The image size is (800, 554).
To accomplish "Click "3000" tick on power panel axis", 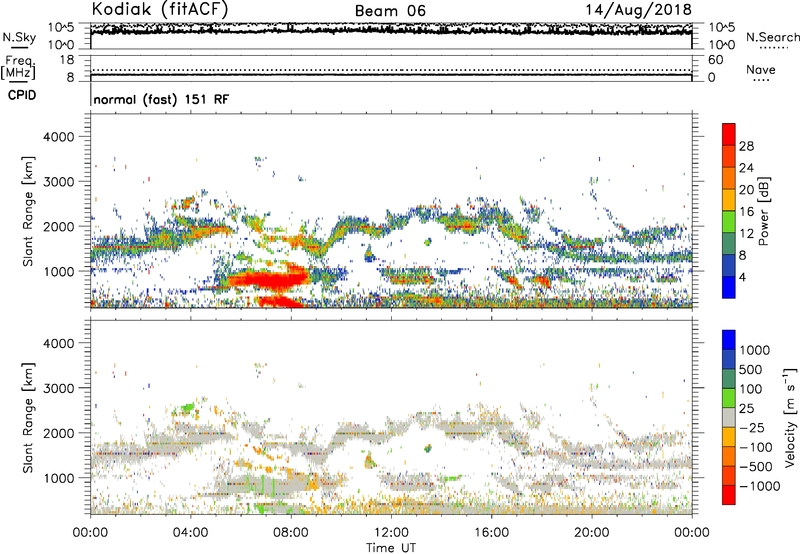I will (x=58, y=182).
